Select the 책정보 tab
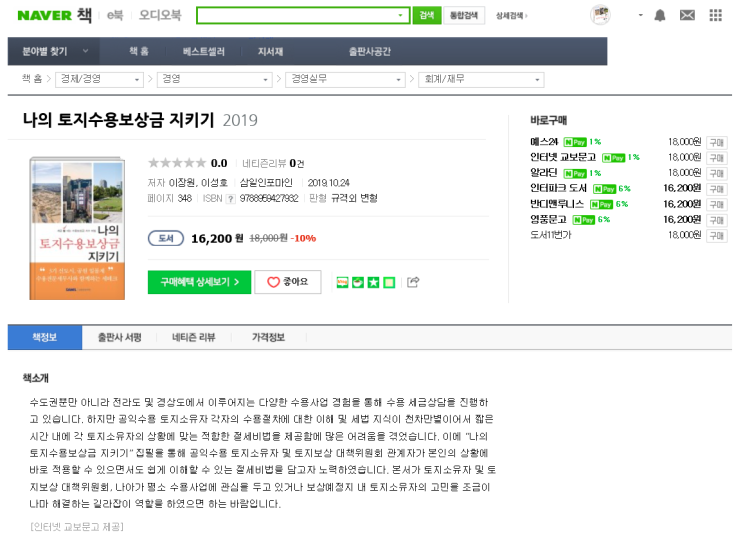Screen dimensions: 743x542 [45, 337]
